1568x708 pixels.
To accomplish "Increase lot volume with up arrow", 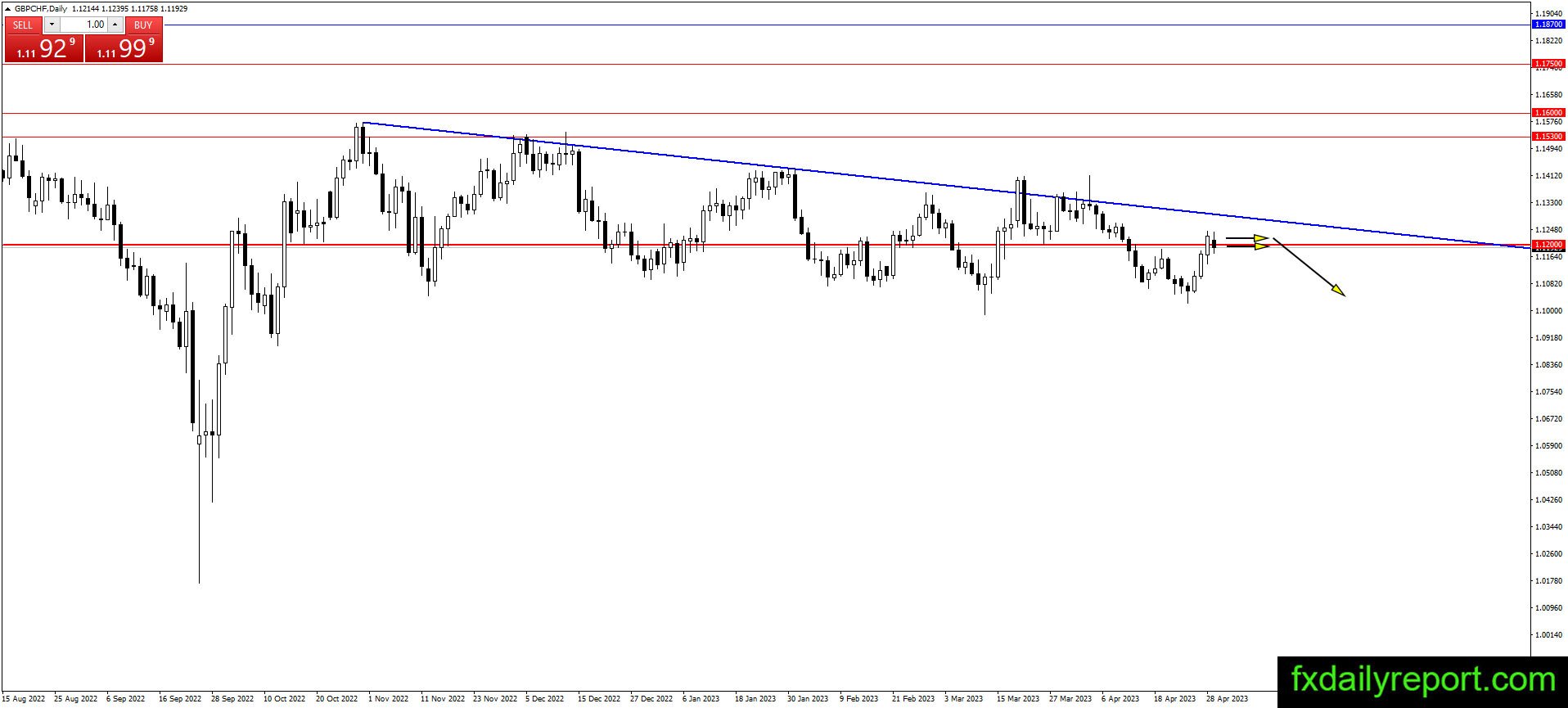I will point(115,25).
